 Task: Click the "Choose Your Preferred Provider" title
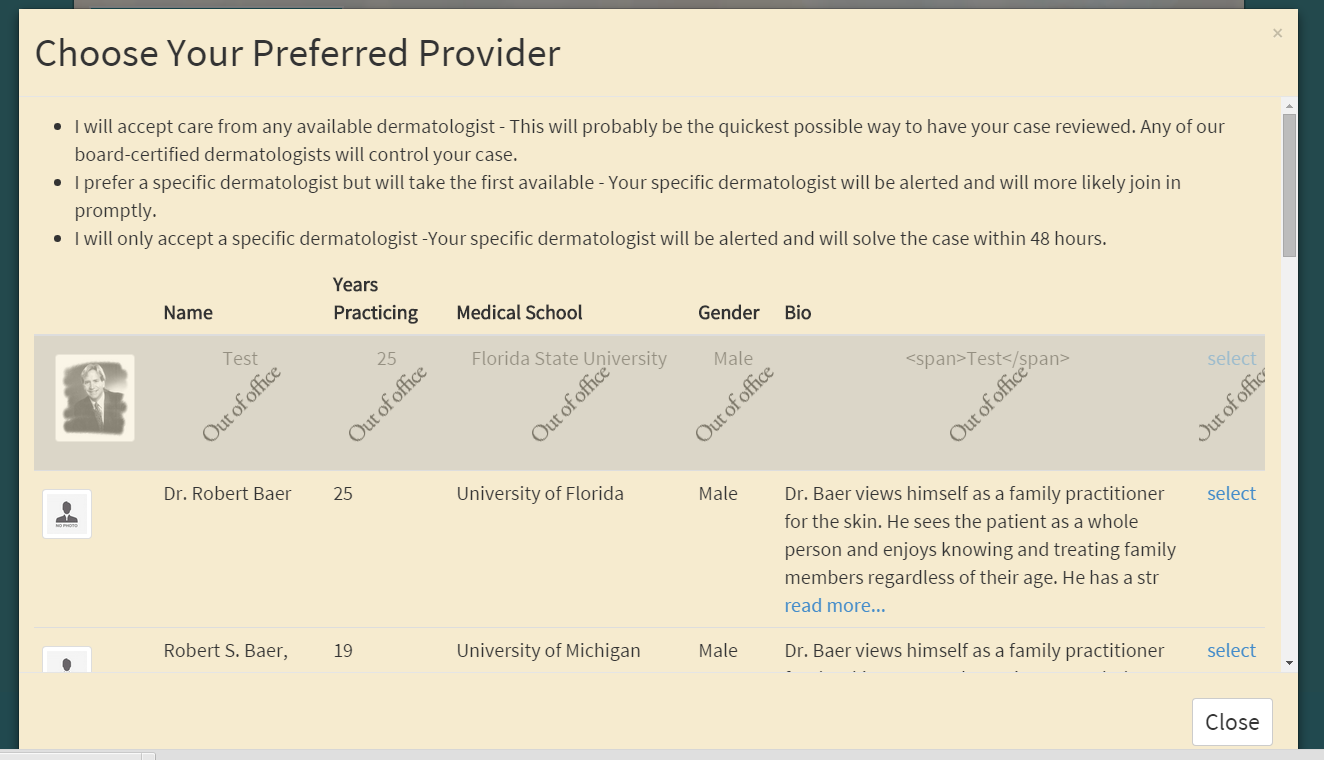298,53
